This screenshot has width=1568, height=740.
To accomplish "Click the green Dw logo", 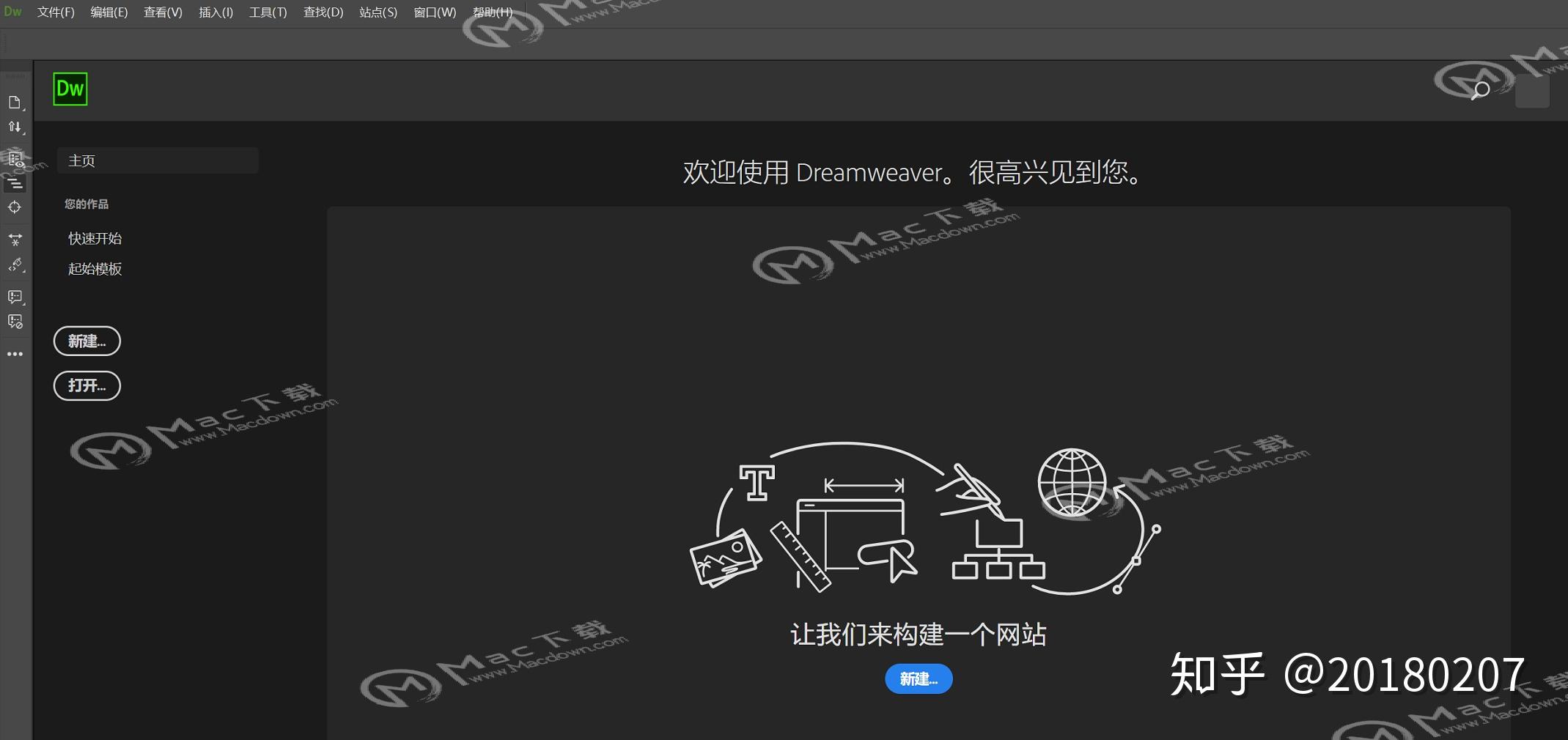I will click(x=70, y=89).
